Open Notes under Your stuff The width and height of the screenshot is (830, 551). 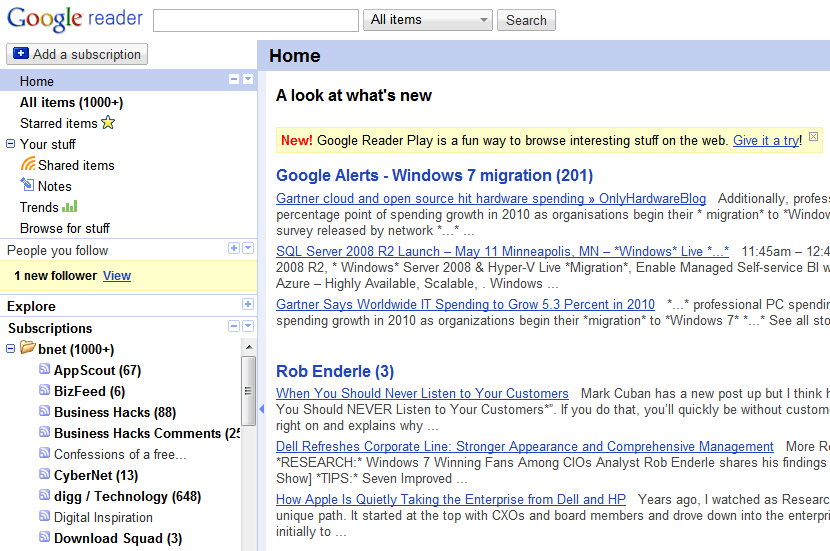pyautogui.click(x=55, y=186)
